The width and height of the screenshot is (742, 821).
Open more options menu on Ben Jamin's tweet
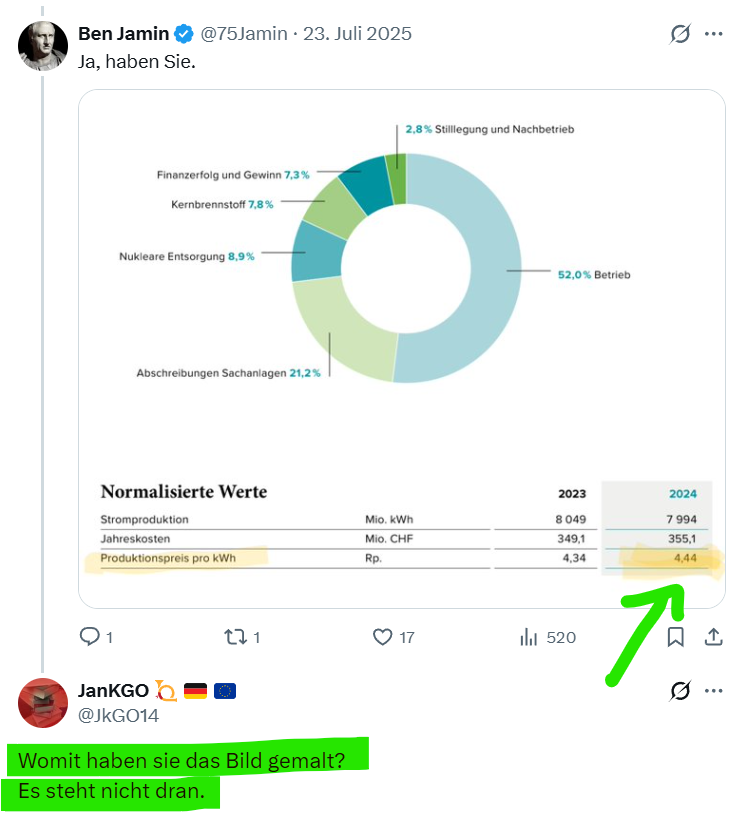pyautogui.click(x=713, y=34)
